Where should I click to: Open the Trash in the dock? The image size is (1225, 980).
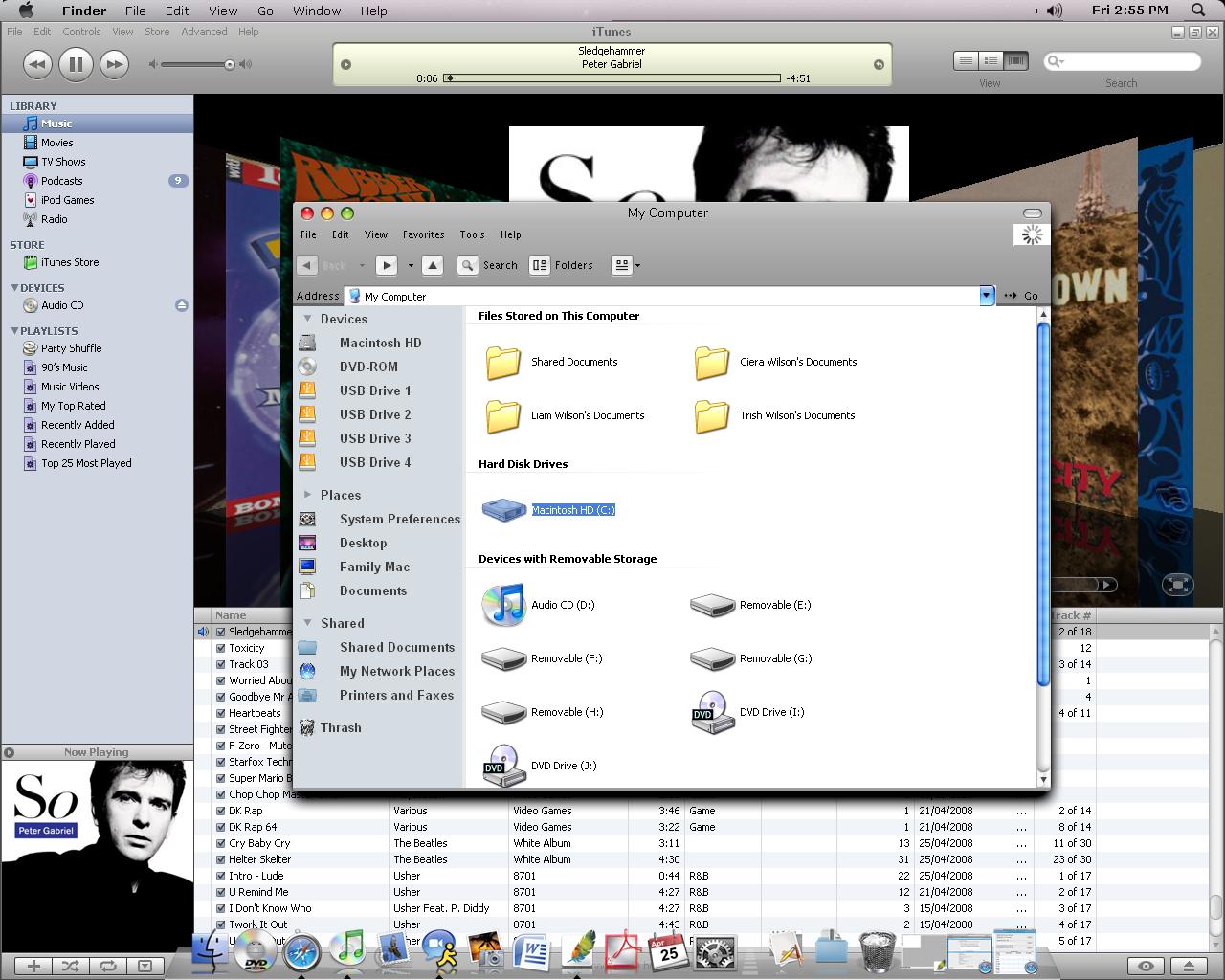tap(877, 951)
